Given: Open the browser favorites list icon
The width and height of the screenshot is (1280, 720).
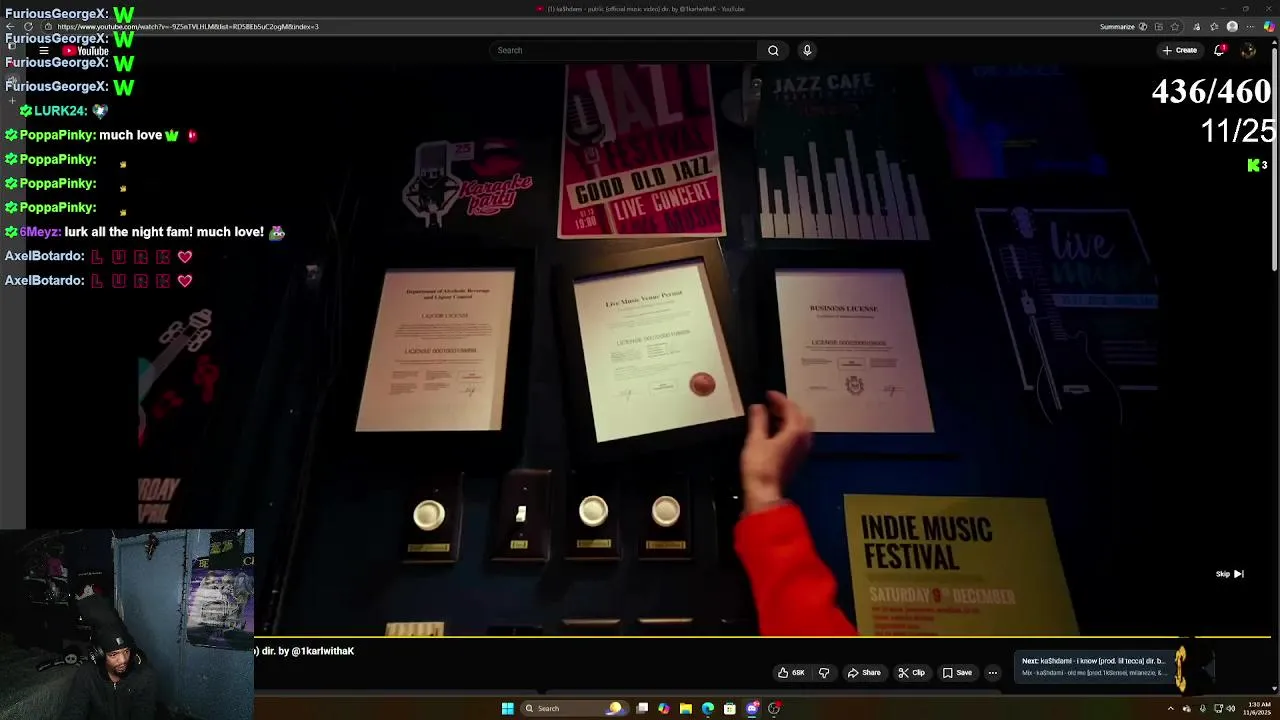Looking at the screenshot, I should coord(1214,27).
